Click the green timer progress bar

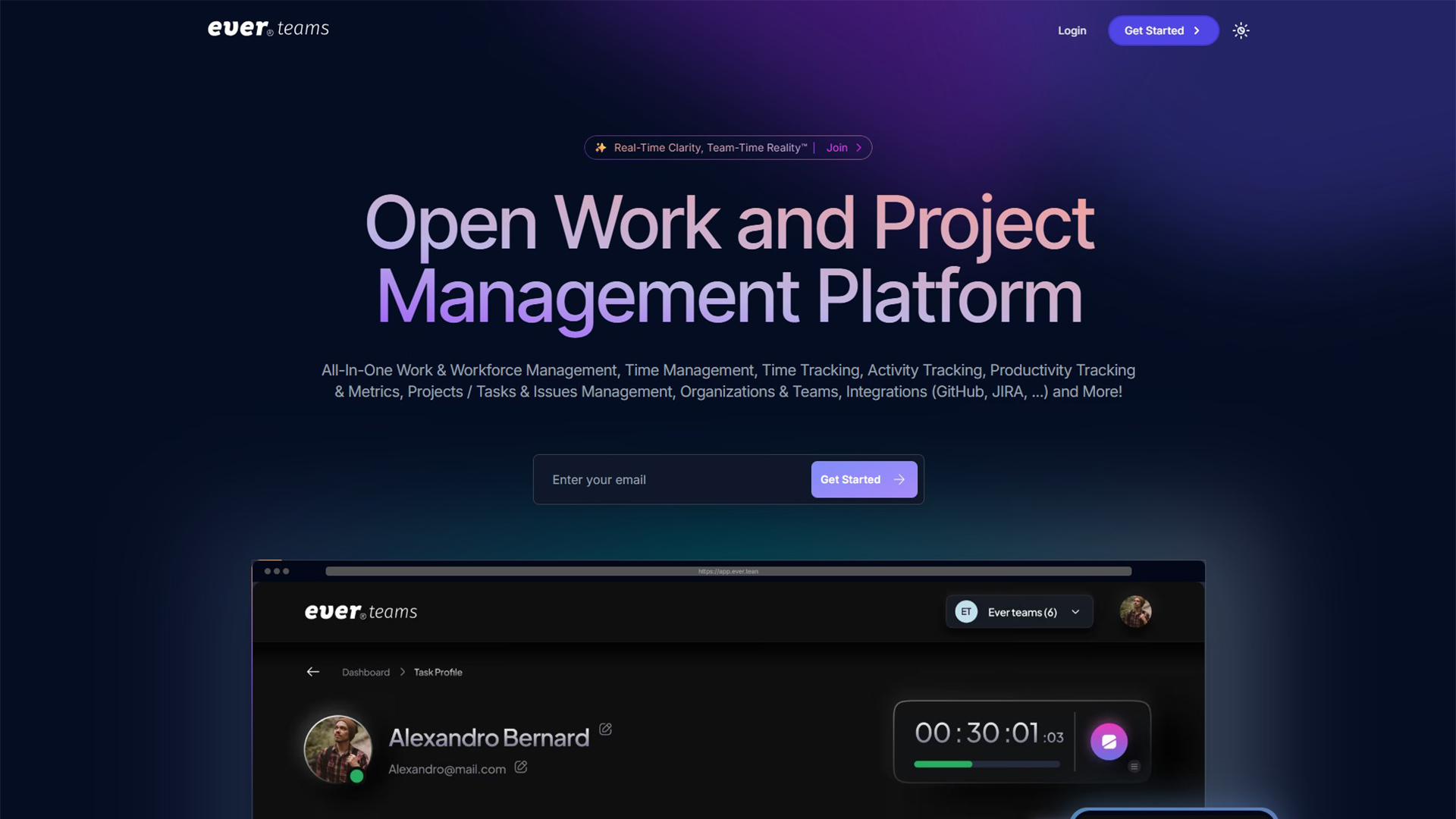[943, 764]
